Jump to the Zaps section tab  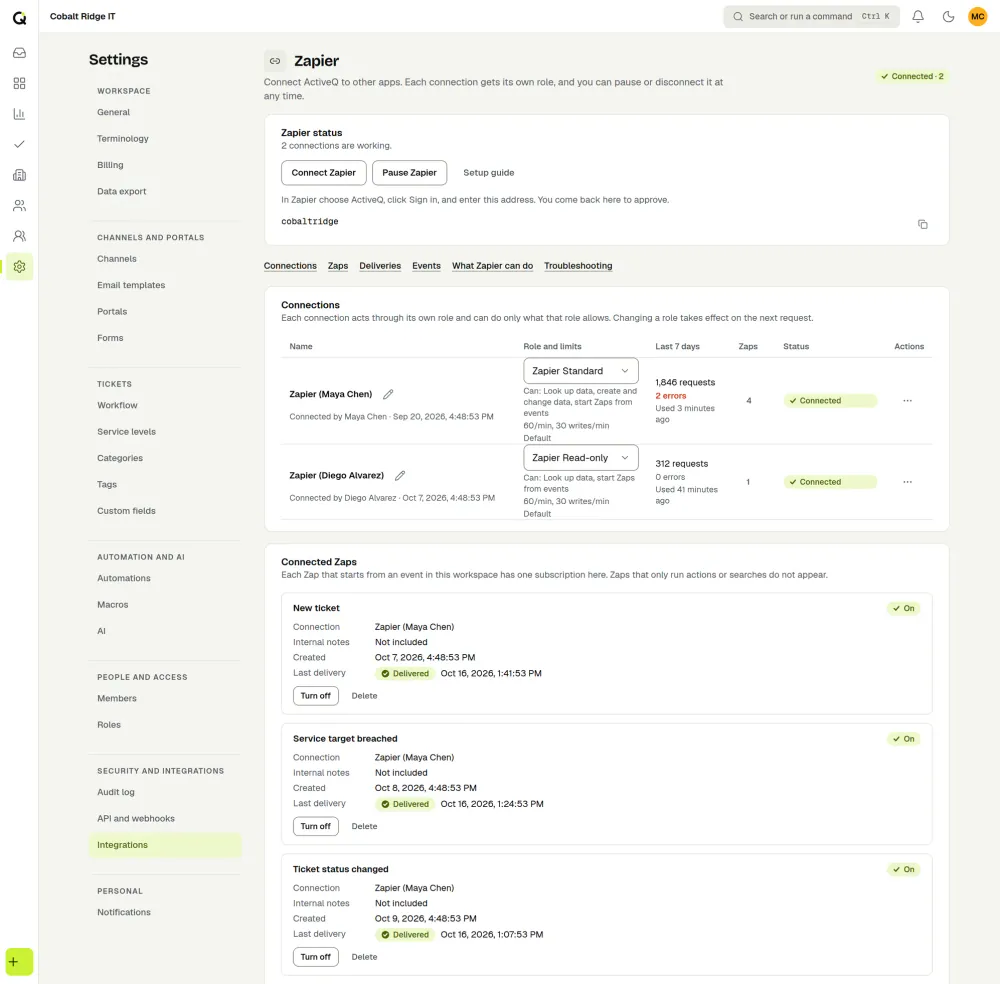pos(338,266)
